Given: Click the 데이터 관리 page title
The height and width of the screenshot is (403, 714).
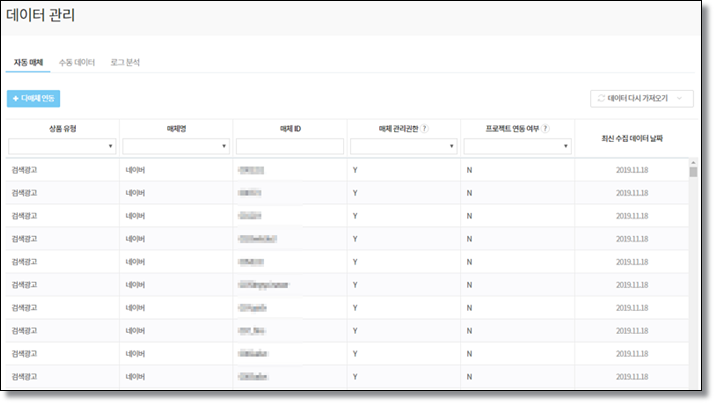Looking at the screenshot, I should coord(40,15).
